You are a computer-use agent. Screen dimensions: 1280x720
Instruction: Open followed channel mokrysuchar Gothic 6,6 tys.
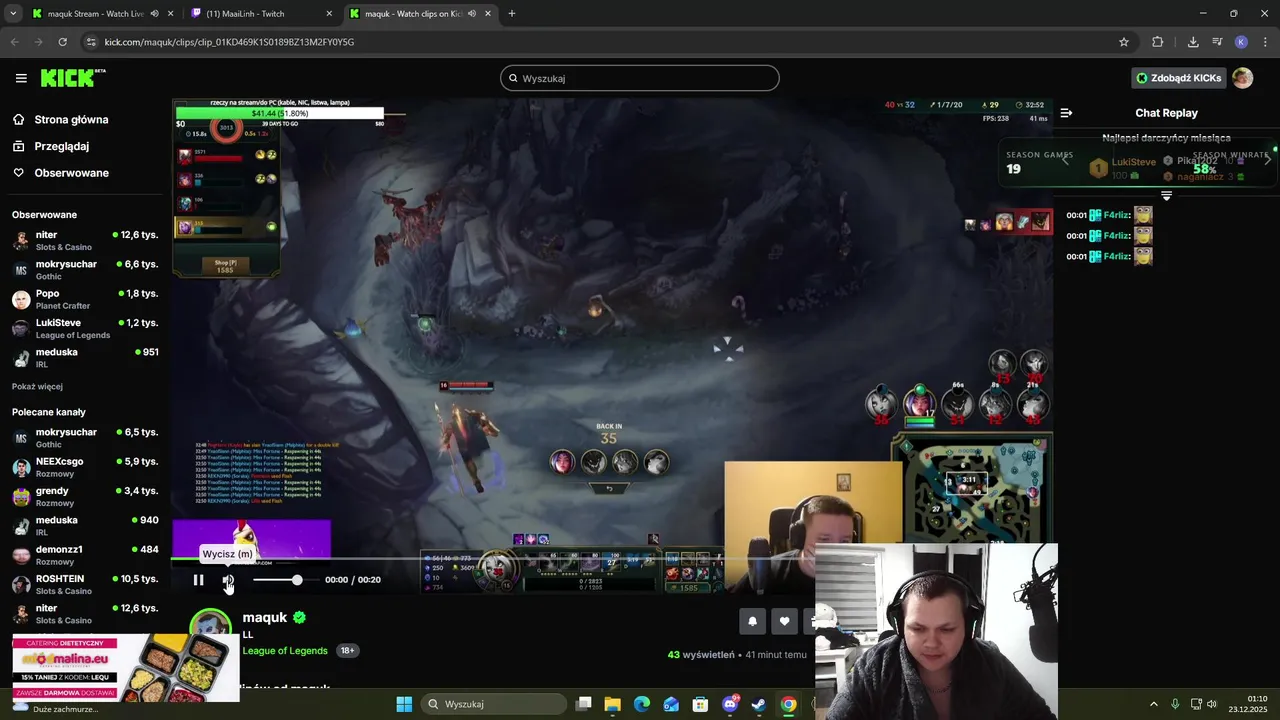click(85, 270)
